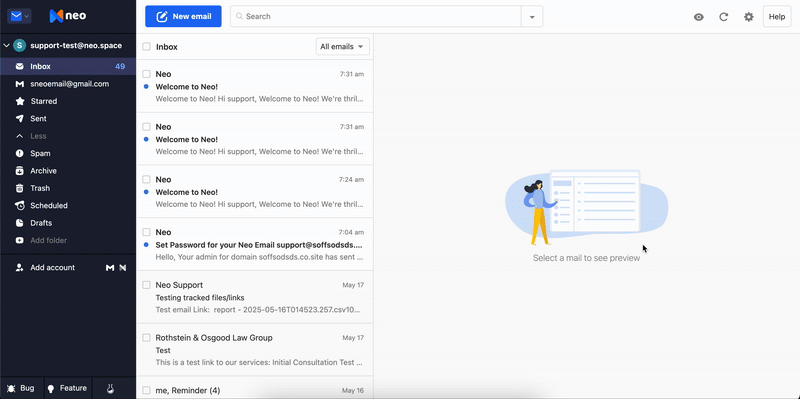Open the me, Reminder (4) thread
The width and height of the screenshot is (800, 399).
point(255,388)
